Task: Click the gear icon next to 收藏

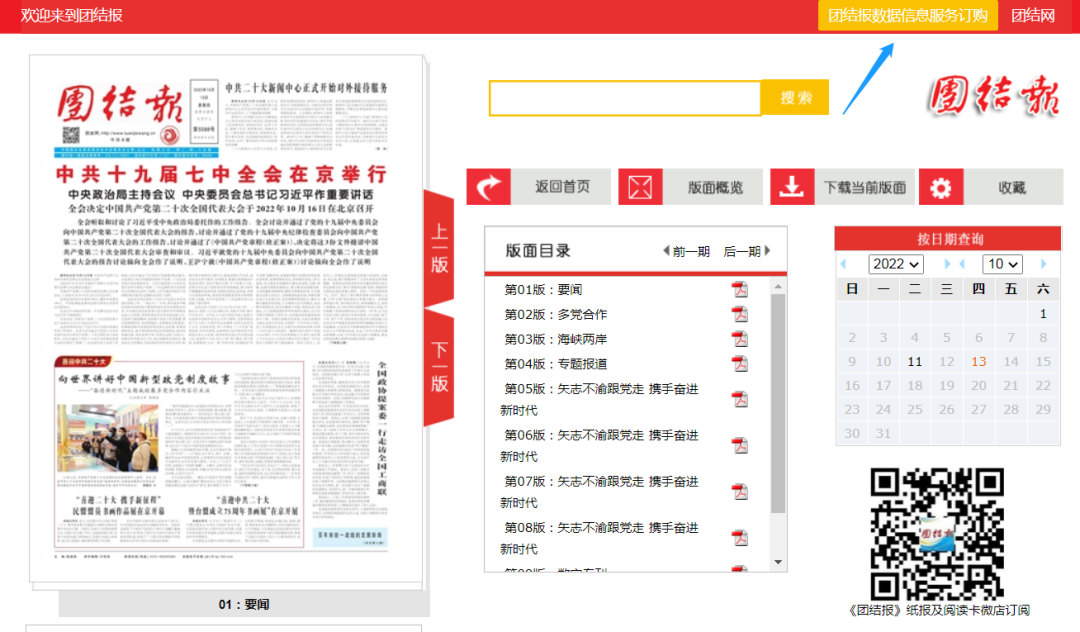Action: (x=942, y=187)
